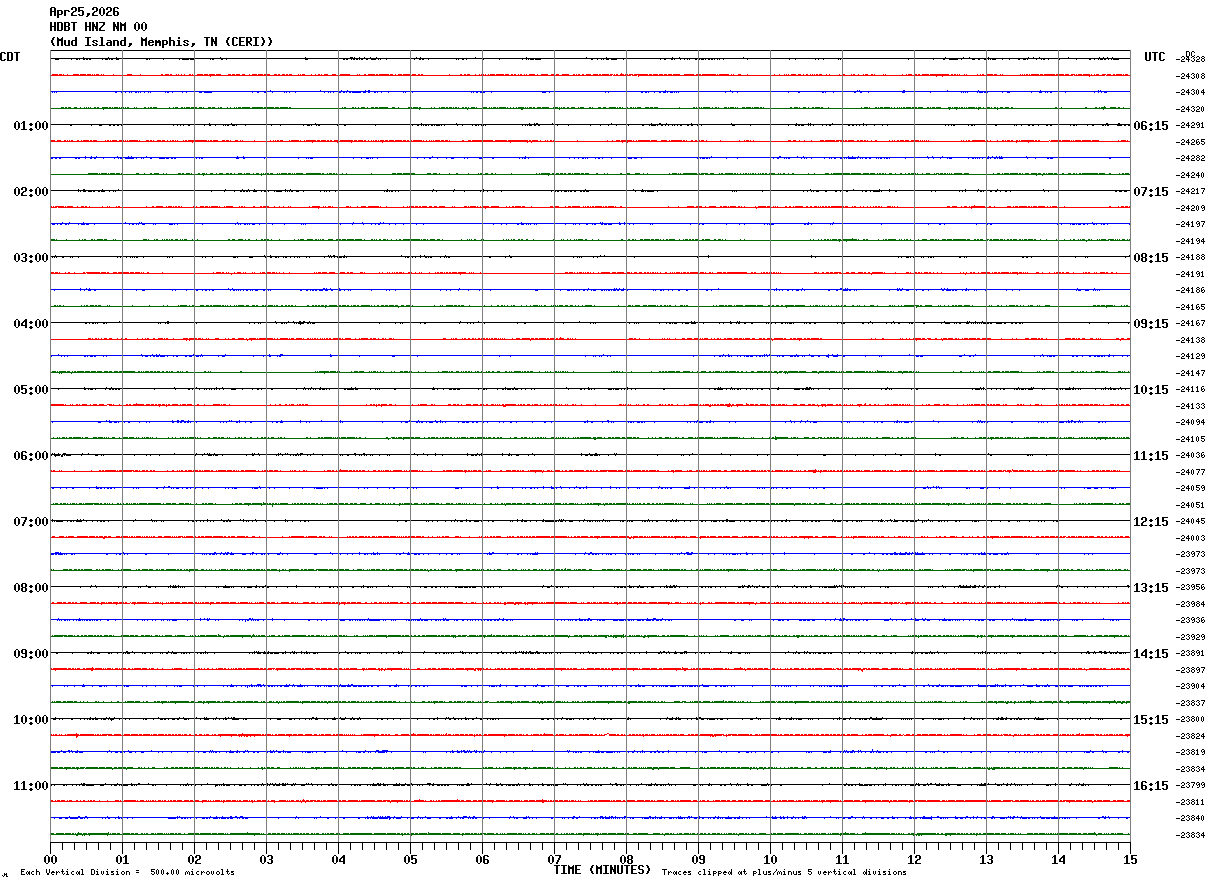Click the DC offset value -24094
1210x886 pixels.
pyautogui.click(x=1191, y=423)
